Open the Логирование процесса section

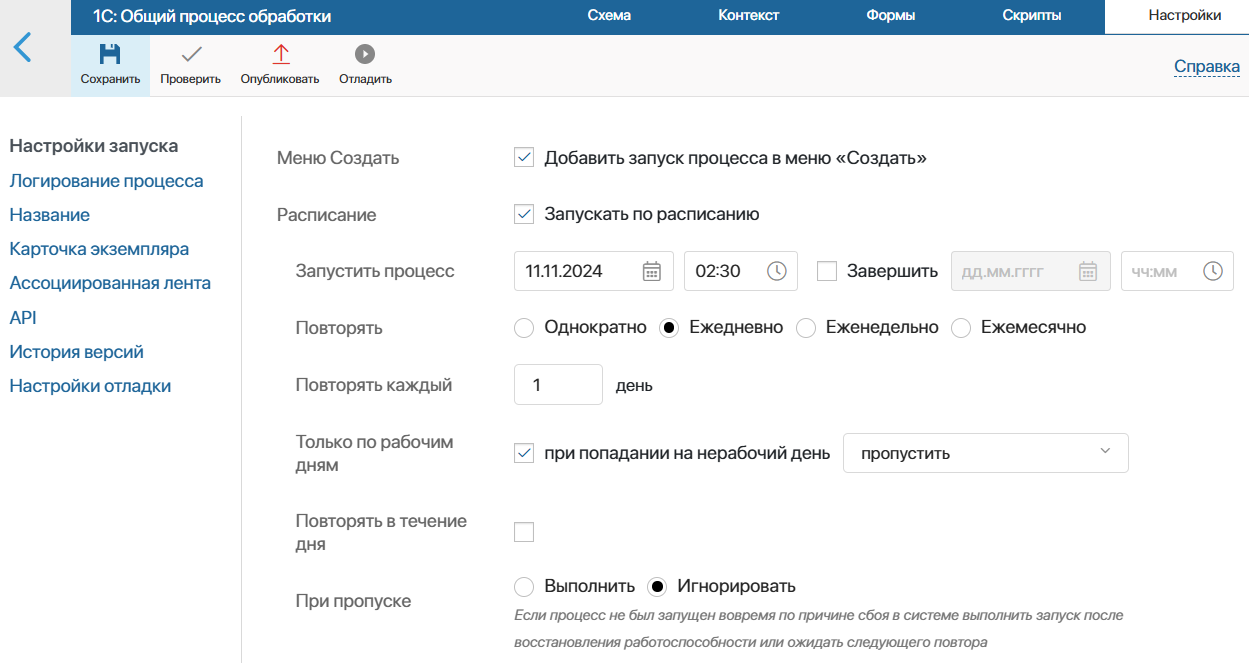(x=106, y=181)
